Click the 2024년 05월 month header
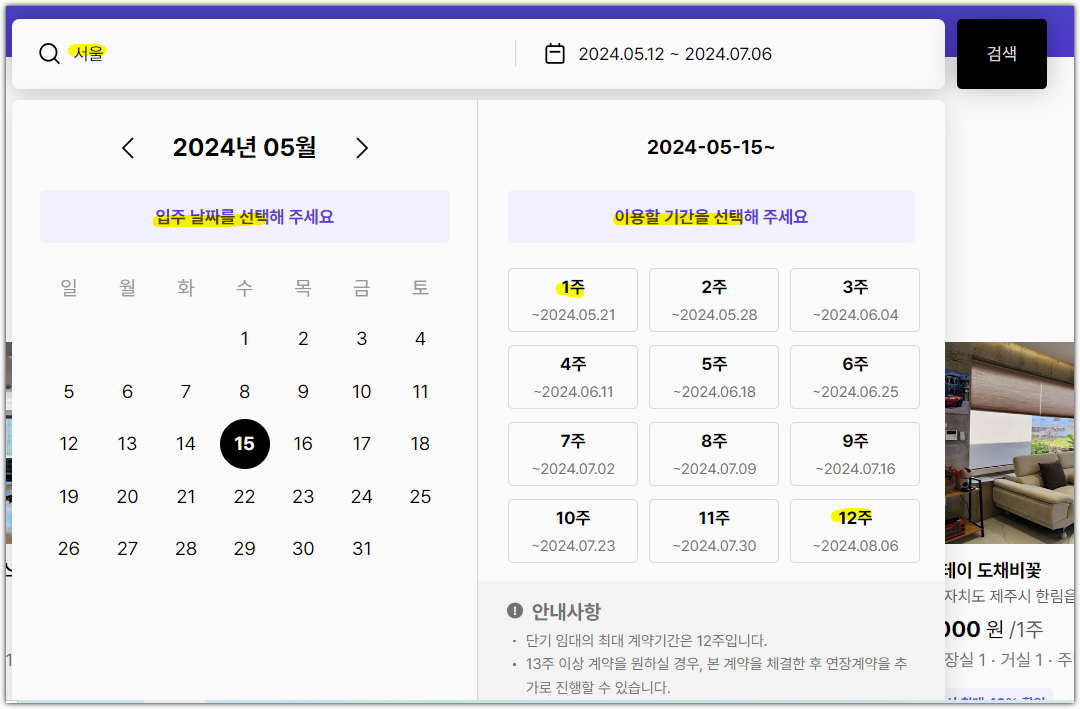 (x=245, y=147)
